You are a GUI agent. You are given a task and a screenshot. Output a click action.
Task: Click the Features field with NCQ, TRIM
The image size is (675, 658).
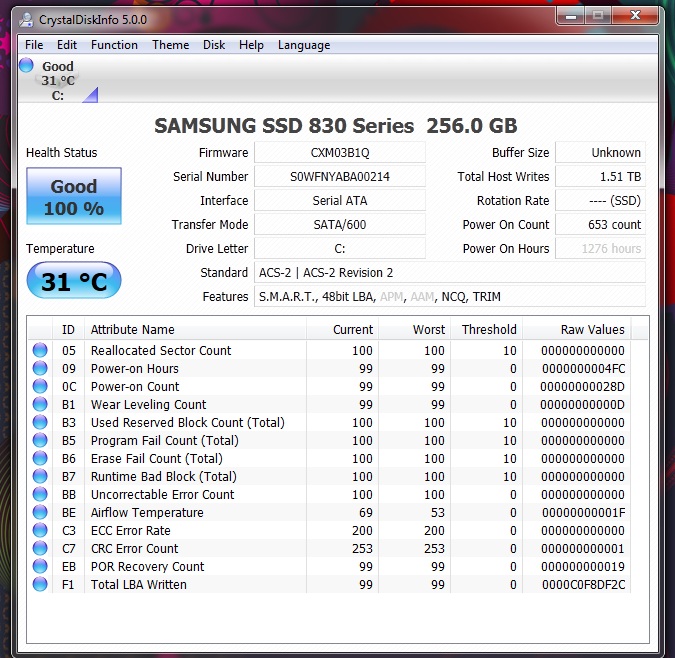[450, 297]
